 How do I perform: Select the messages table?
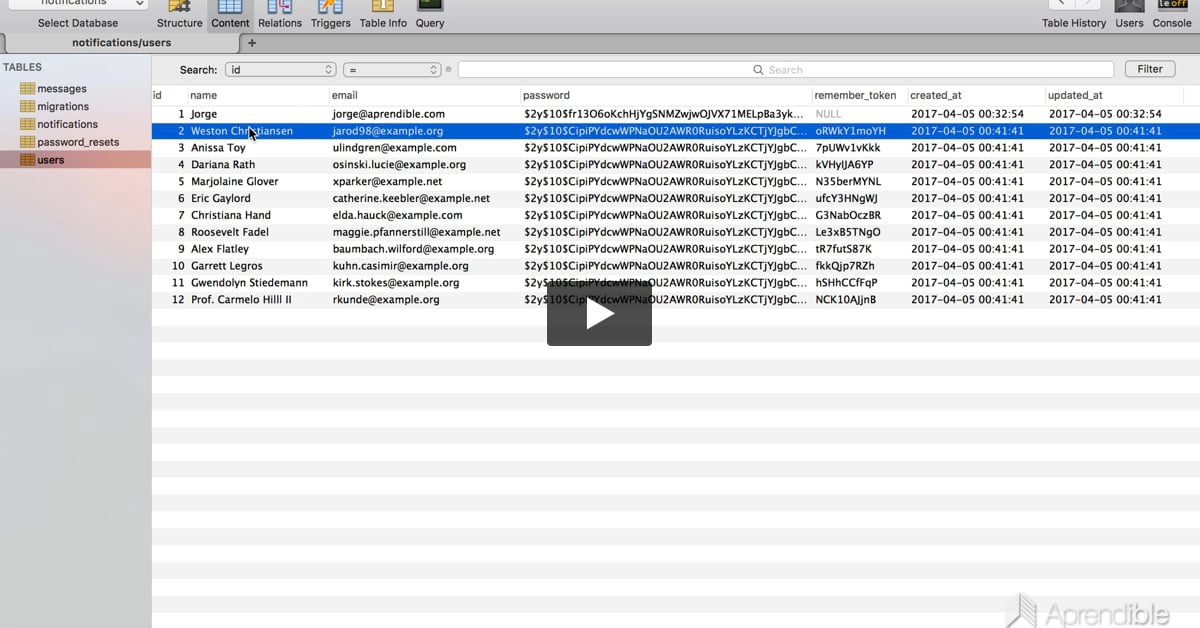point(62,89)
